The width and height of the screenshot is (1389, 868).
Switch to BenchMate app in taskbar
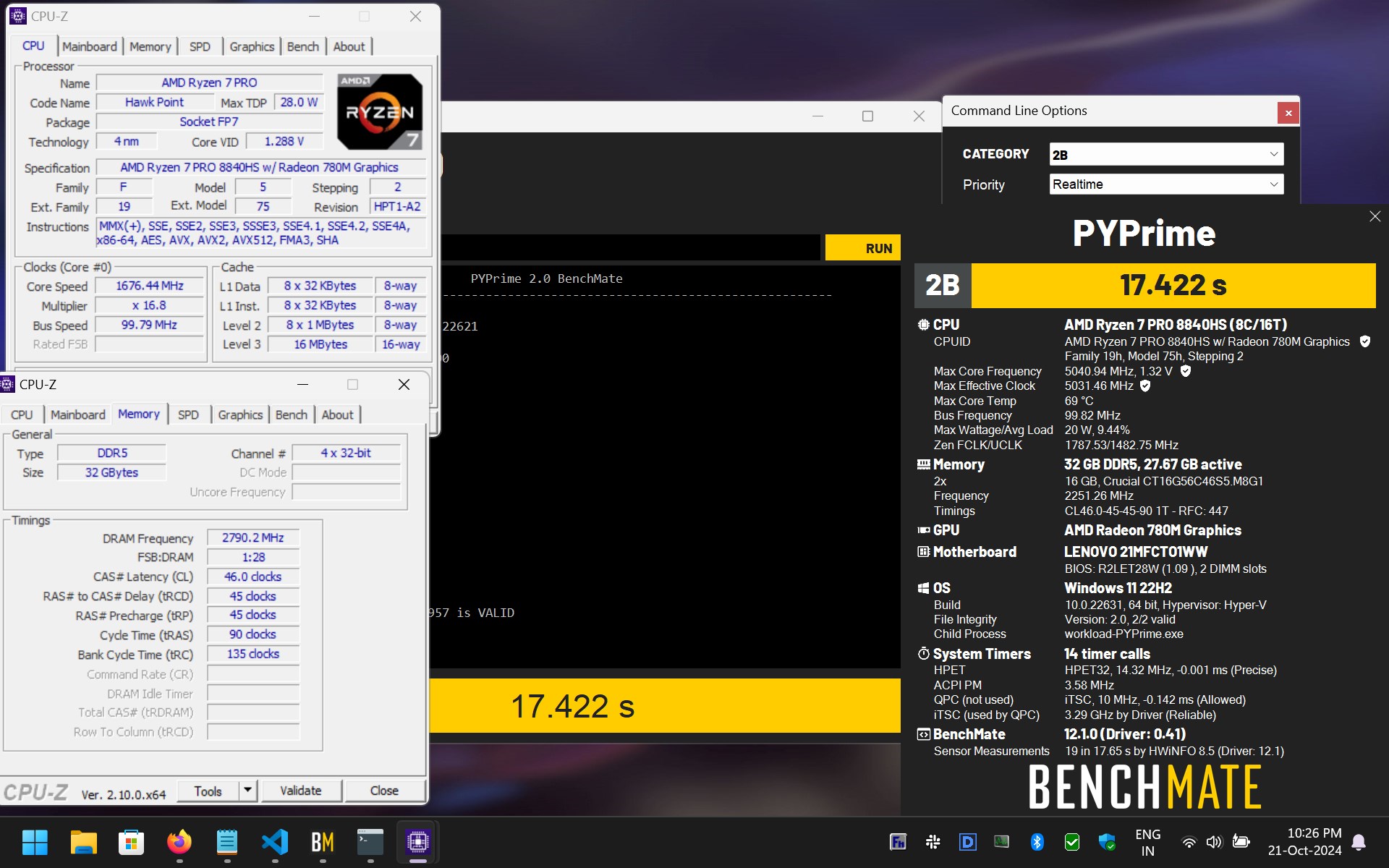[x=323, y=842]
